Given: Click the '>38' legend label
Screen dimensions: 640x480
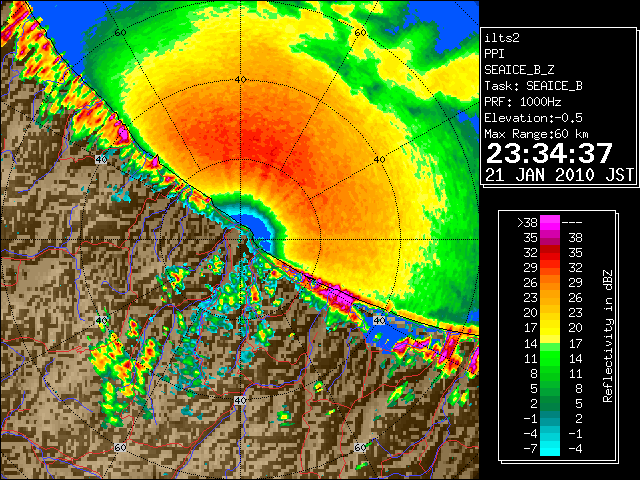Looking at the screenshot, I should tap(527, 223).
